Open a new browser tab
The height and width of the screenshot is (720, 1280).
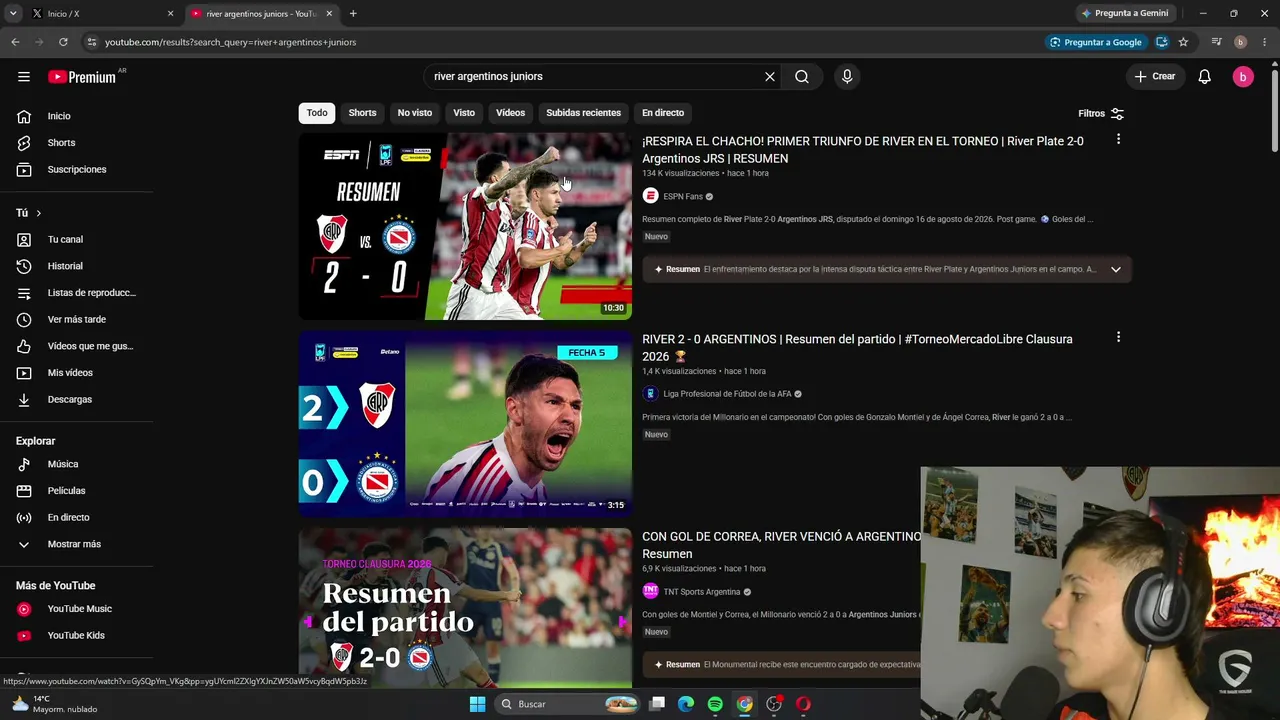[353, 14]
